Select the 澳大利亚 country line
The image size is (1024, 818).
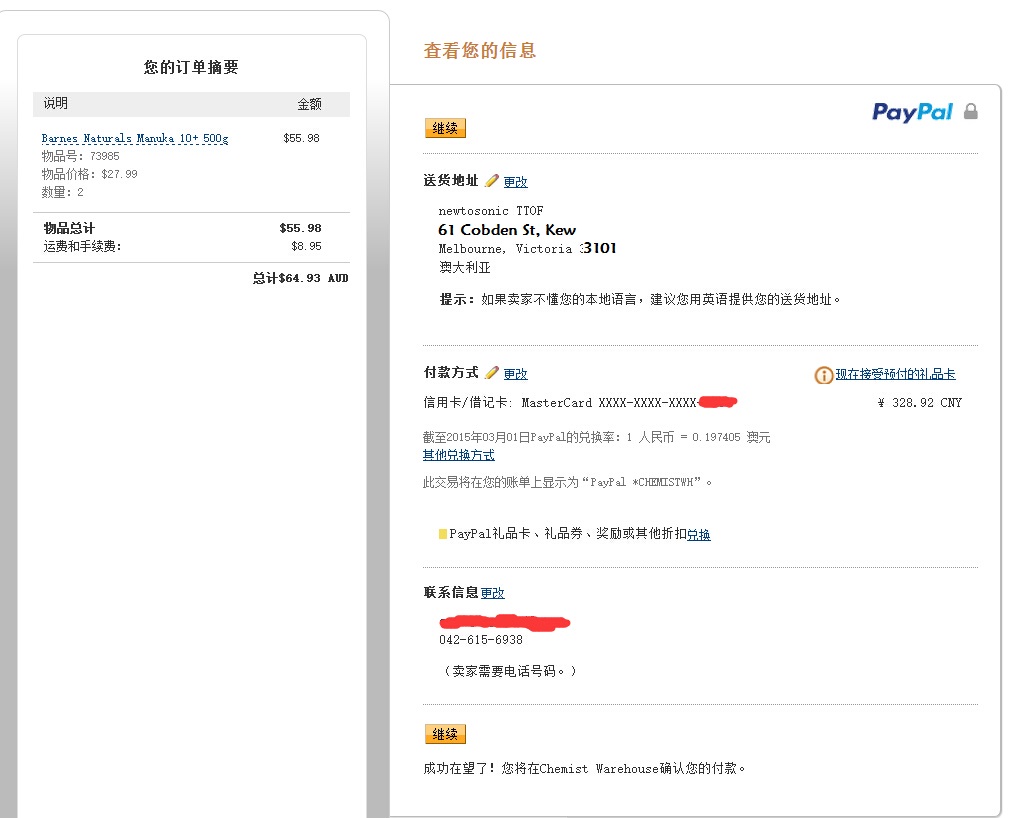(464, 268)
